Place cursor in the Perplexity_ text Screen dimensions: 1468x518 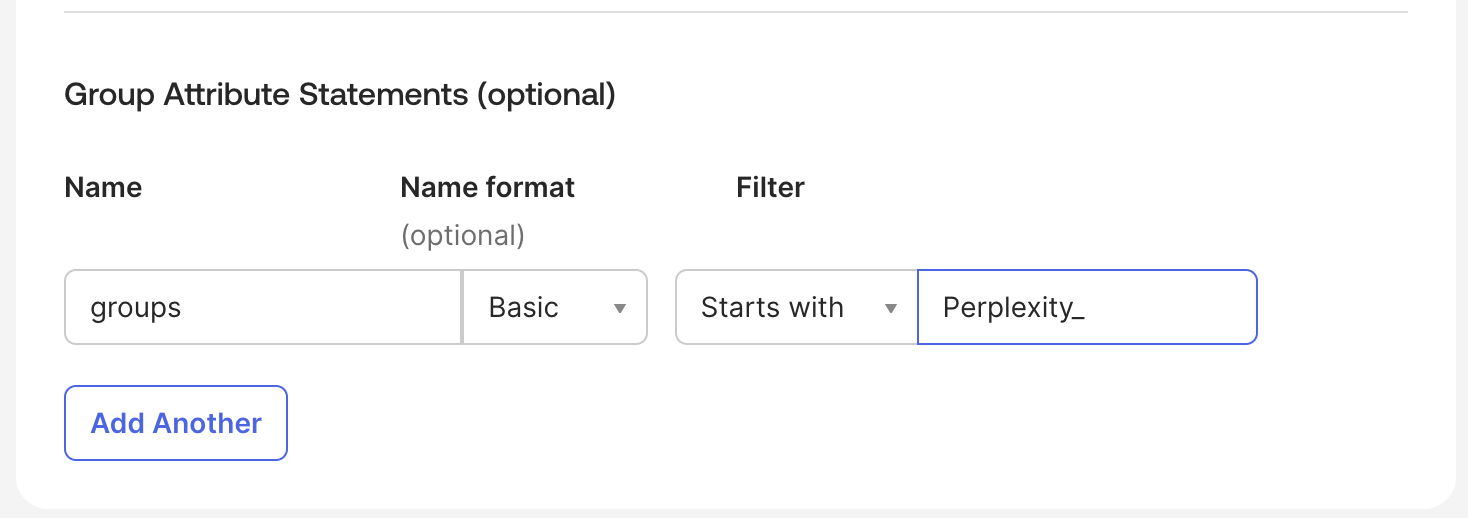[1014, 308]
